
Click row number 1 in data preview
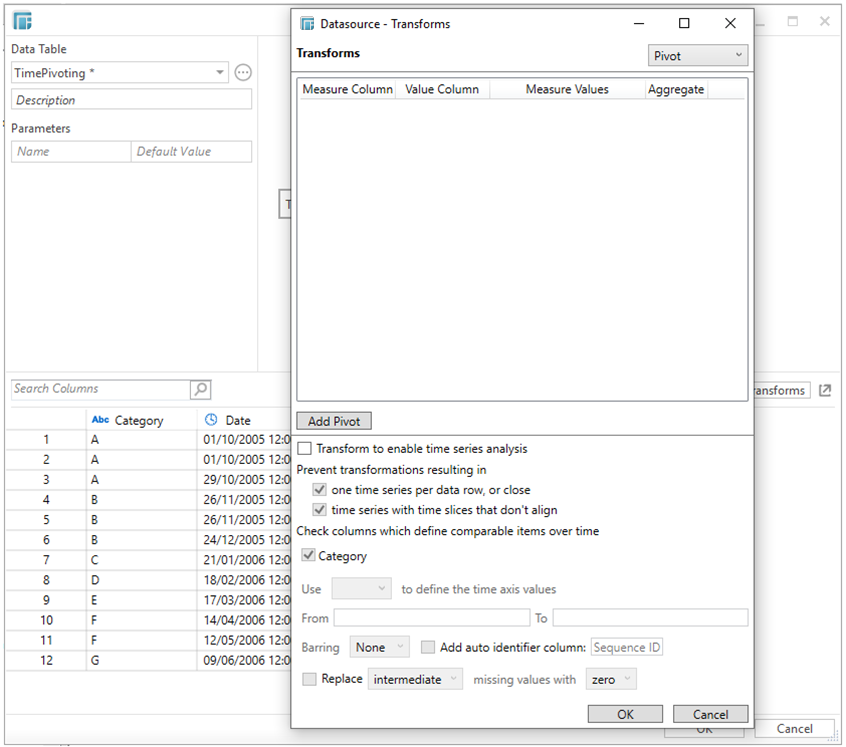click(46, 440)
